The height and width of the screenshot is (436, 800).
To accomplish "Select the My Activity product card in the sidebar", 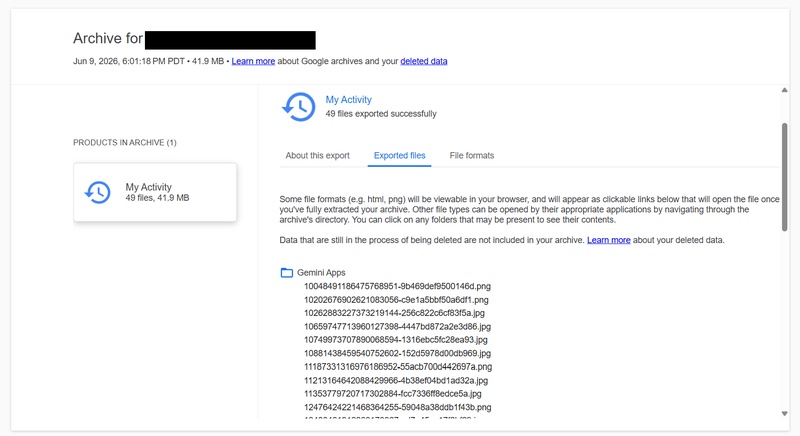I will click(155, 192).
